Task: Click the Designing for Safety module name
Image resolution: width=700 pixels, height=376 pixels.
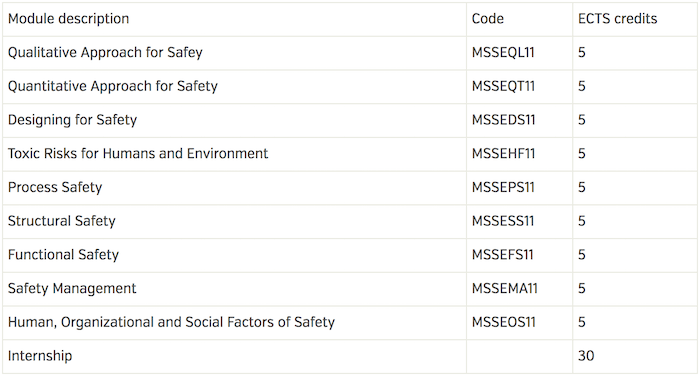Action: 72,120
